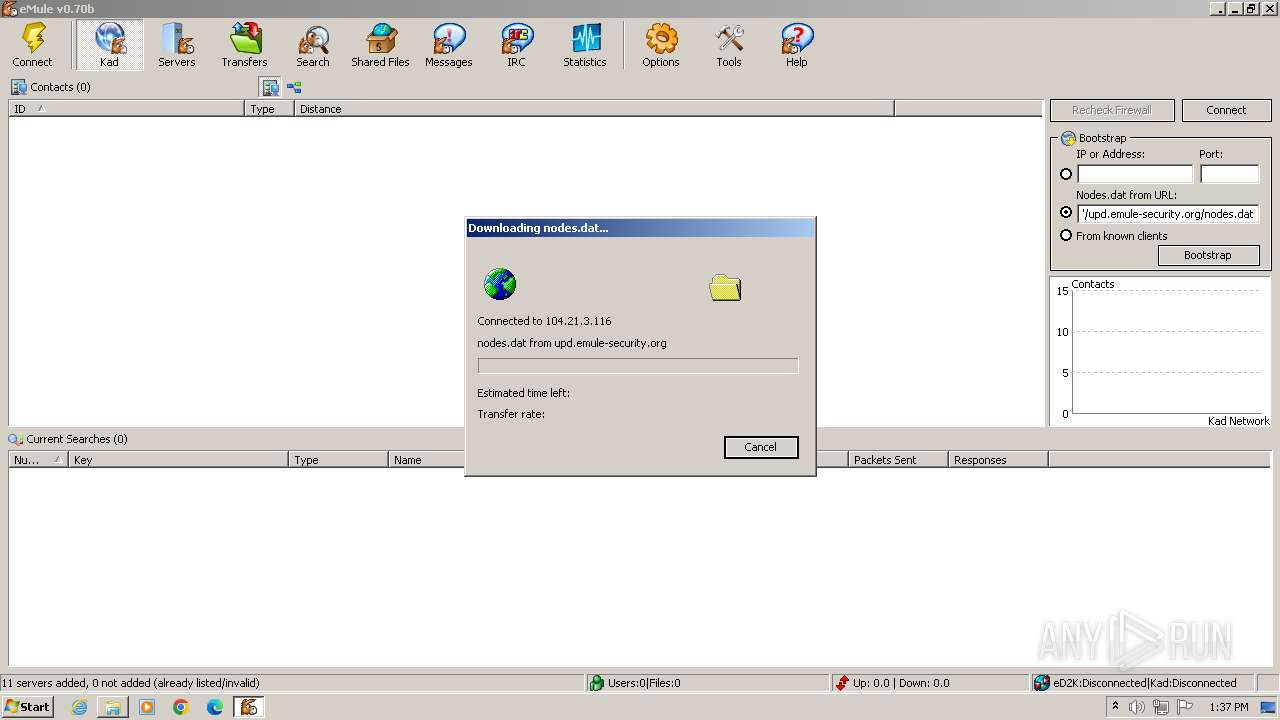
Task: Click the Port input field
Action: click(x=1229, y=174)
